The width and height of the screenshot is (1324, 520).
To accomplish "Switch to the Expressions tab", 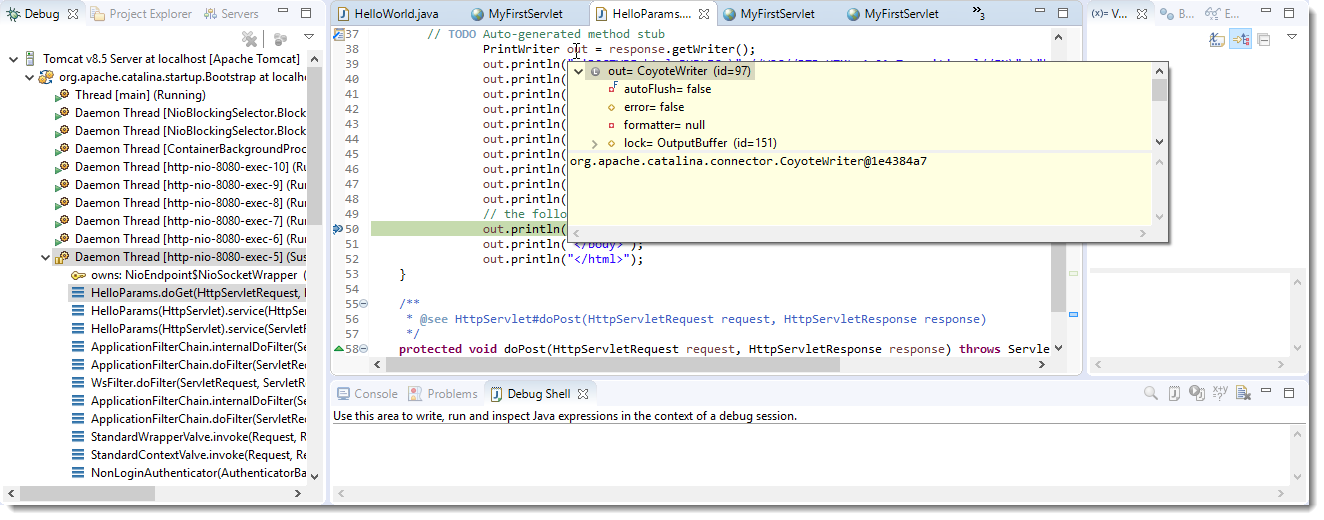I will click(x=1221, y=14).
